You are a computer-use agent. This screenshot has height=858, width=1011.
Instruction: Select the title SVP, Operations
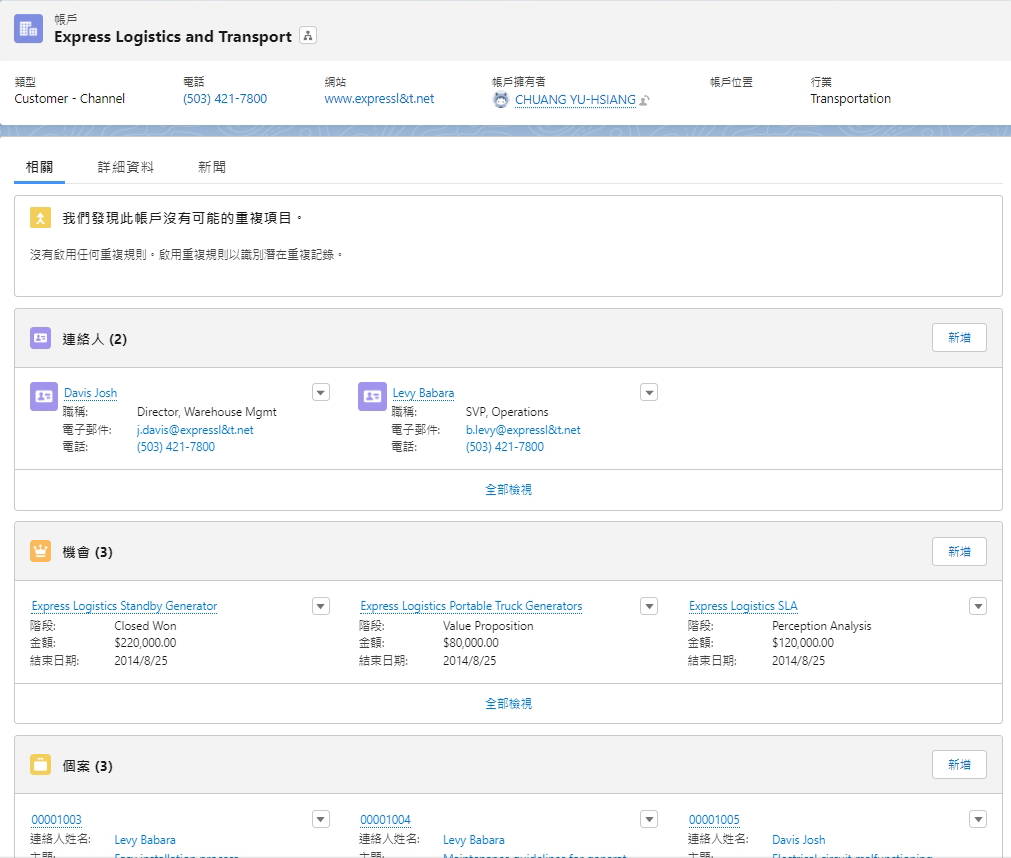coord(507,412)
